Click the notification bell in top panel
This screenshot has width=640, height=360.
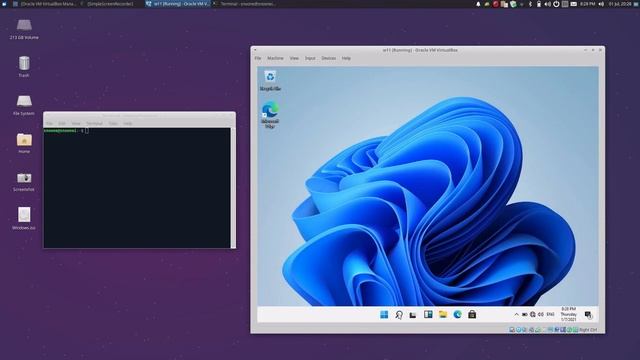478,4
